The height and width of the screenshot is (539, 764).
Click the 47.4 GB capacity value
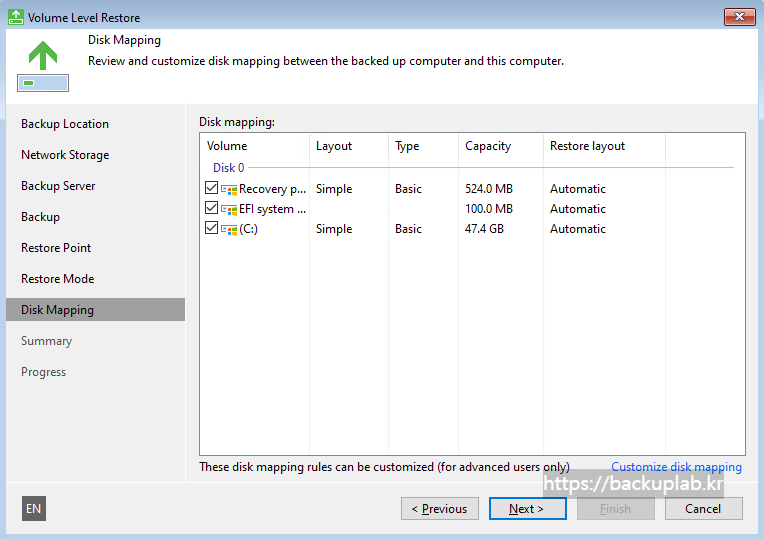pyautogui.click(x=484, y=229)
